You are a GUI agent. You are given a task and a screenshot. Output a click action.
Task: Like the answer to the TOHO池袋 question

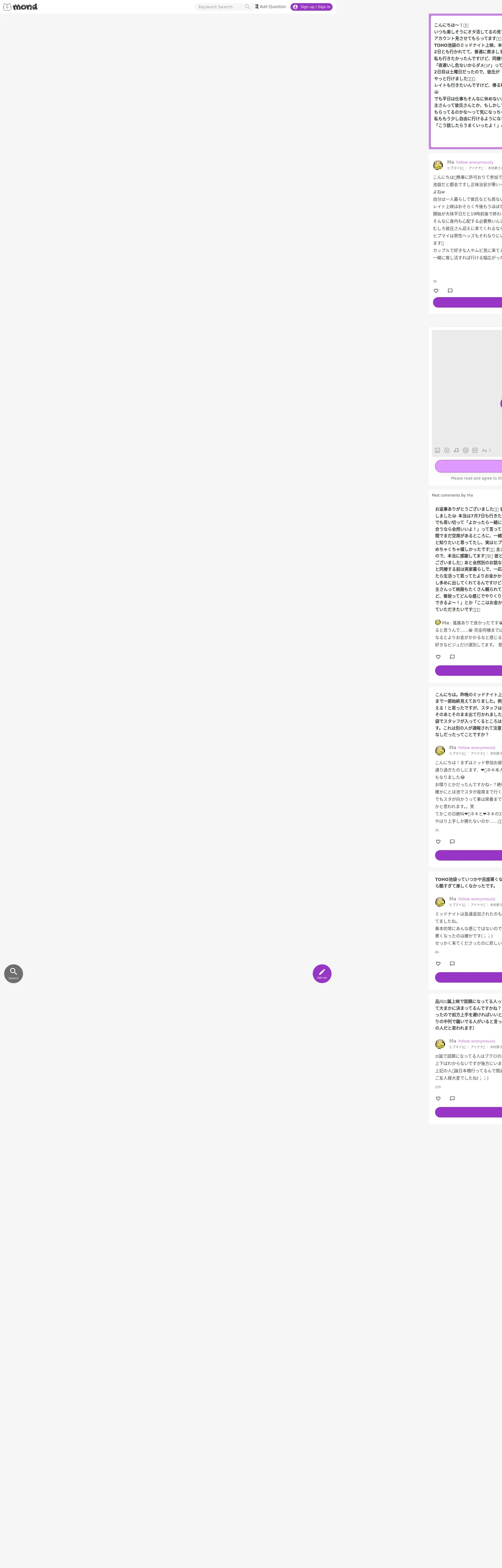pyautogui.click(x=438, y=964)
